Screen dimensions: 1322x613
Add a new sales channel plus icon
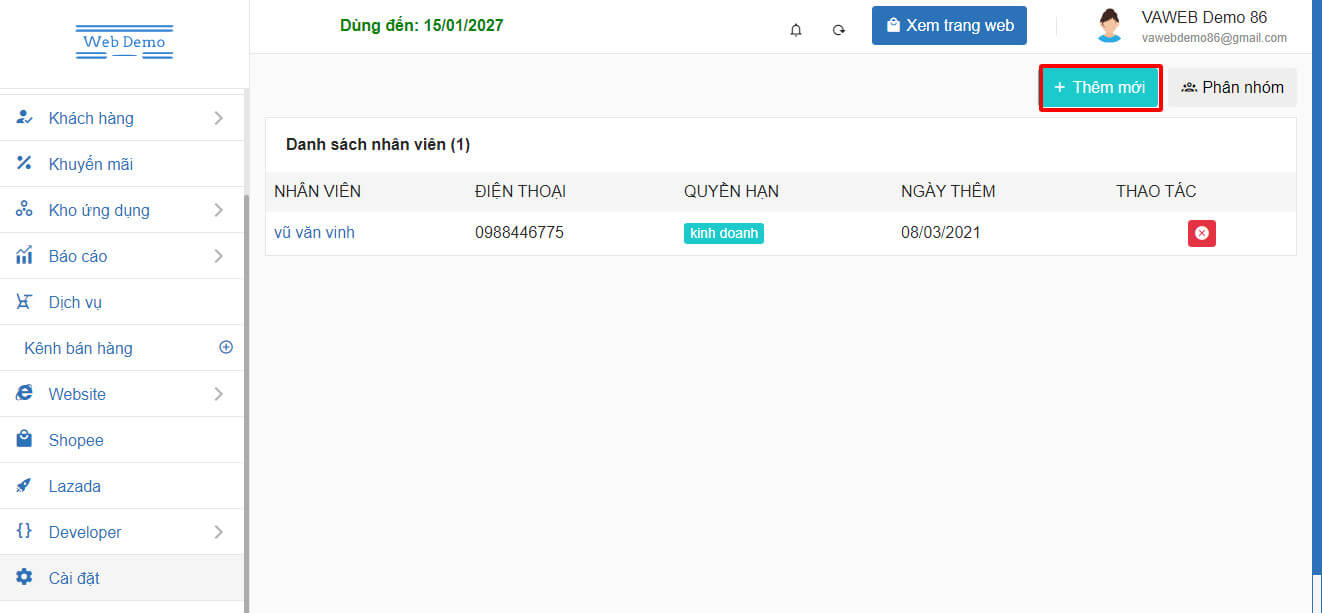coord(226,347)
